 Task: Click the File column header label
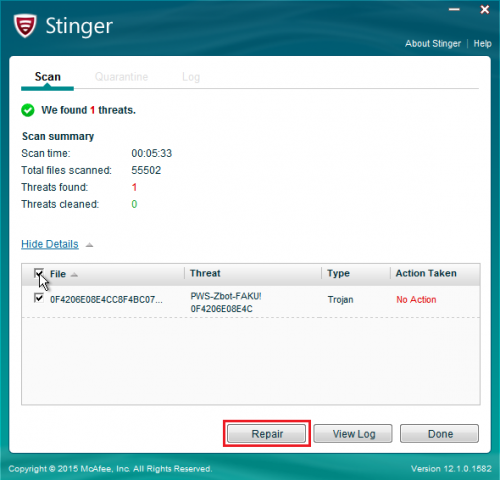[x=58, y=274]
